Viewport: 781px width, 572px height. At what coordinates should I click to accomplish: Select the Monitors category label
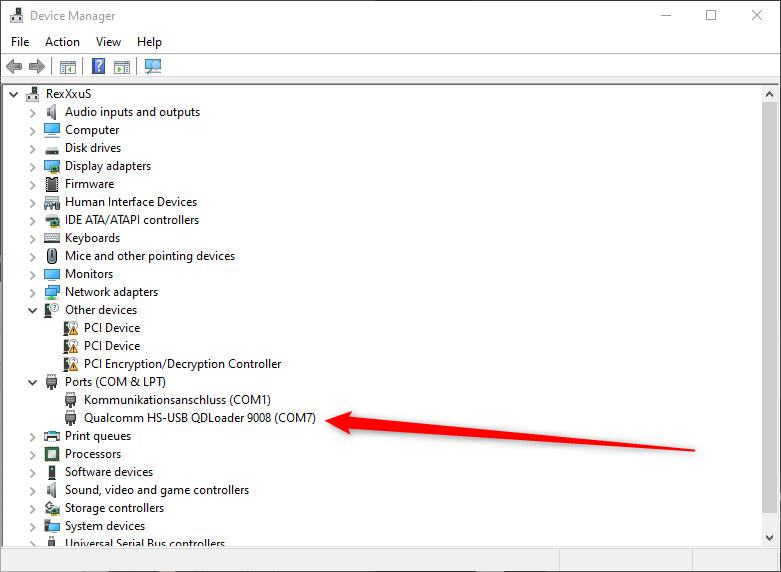point(89,274)
